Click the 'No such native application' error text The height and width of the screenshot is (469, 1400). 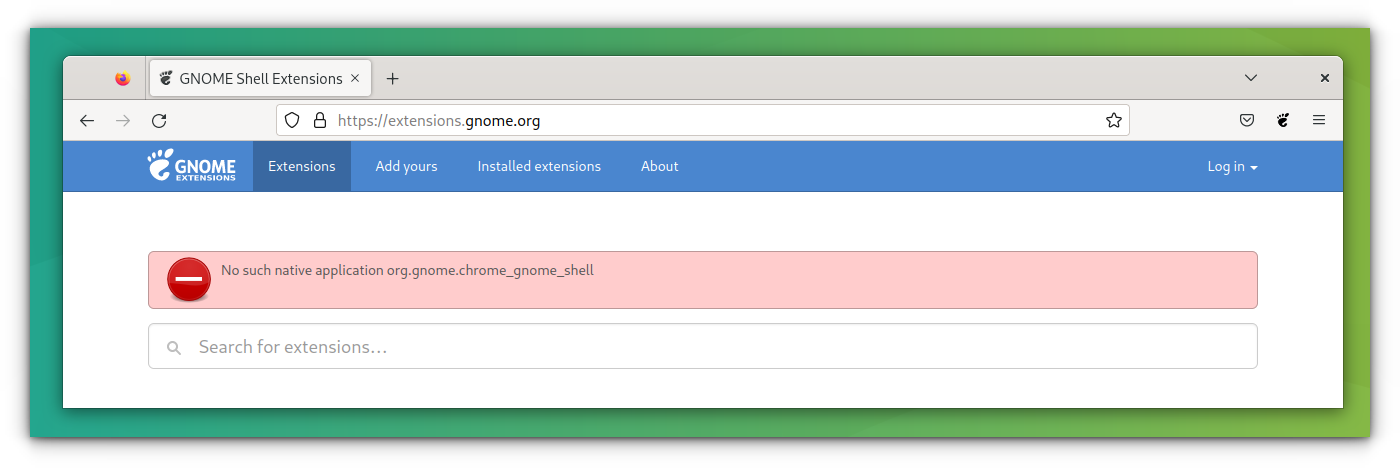407,270
